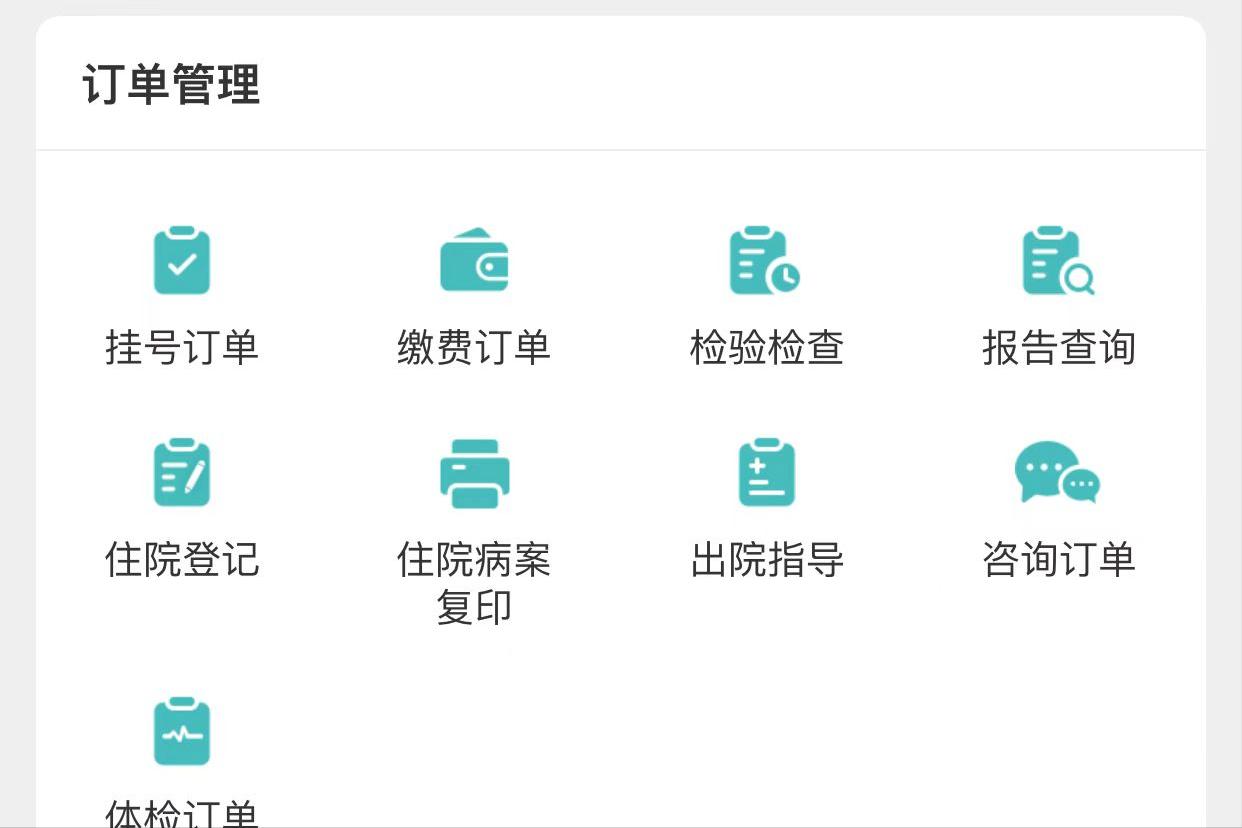The width and height of the screenshot is (1242, 828).
Task: Click the 报告查询 magnifier document icon
Action: click(x=1058, y=260)
